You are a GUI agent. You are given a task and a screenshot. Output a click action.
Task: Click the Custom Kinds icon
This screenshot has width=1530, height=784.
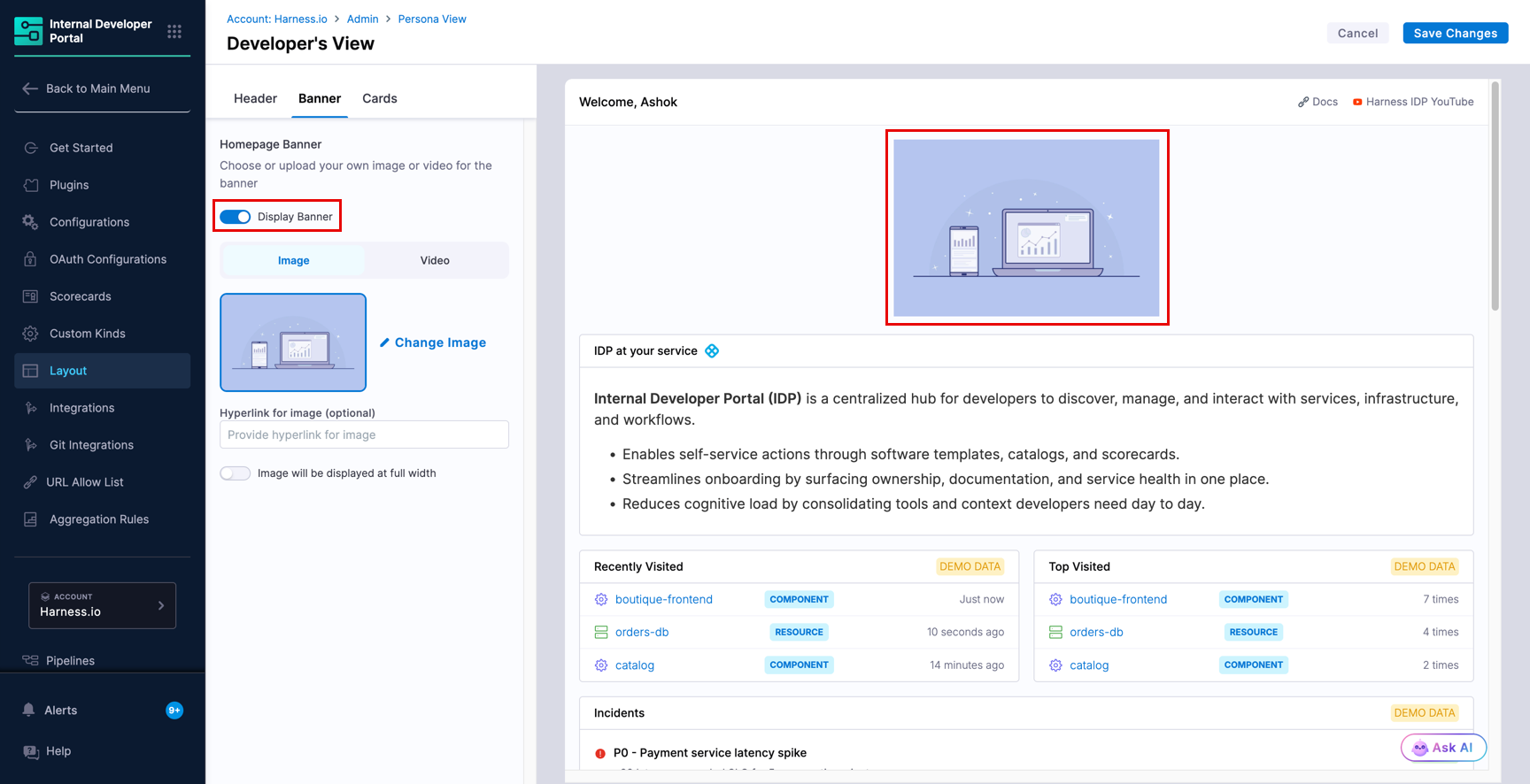click(x=31, y=334)
